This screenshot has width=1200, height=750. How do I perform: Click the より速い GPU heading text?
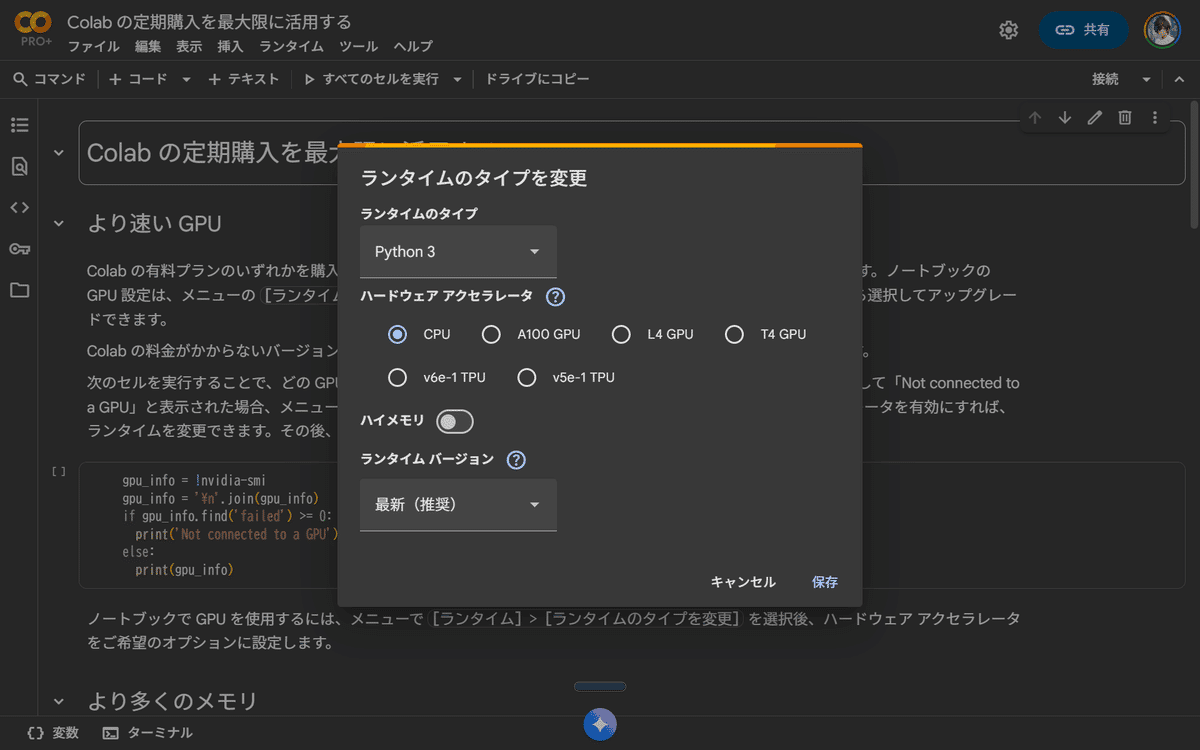coord(154,223)
